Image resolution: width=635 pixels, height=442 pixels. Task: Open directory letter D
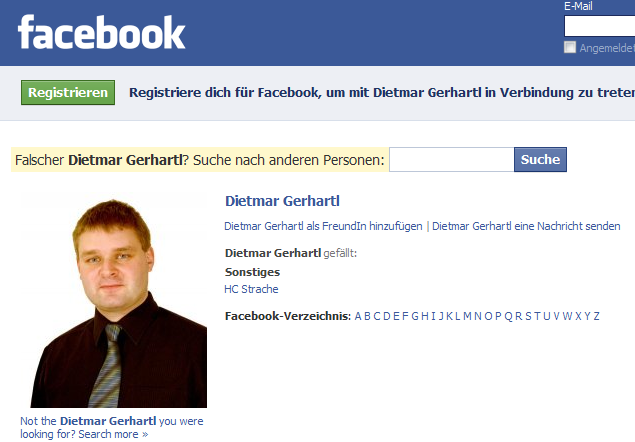click(386, 316)
